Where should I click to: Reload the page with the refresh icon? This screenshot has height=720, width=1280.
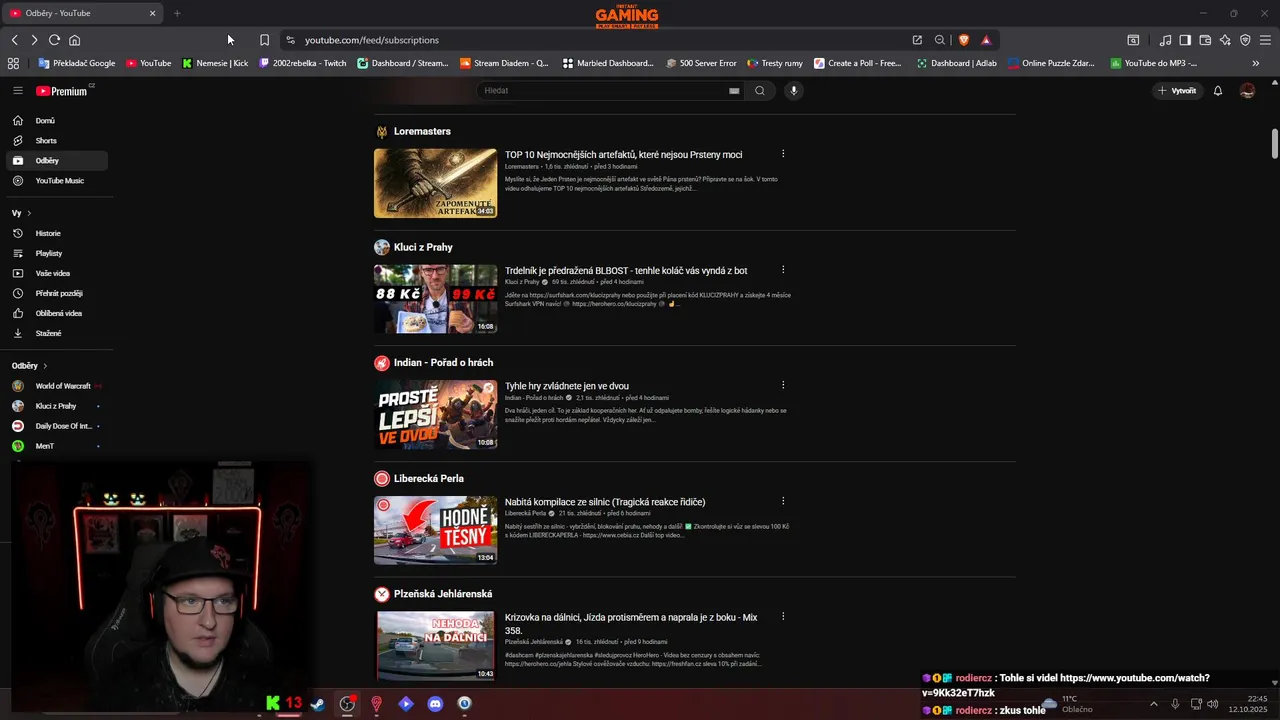coord(54,40)
